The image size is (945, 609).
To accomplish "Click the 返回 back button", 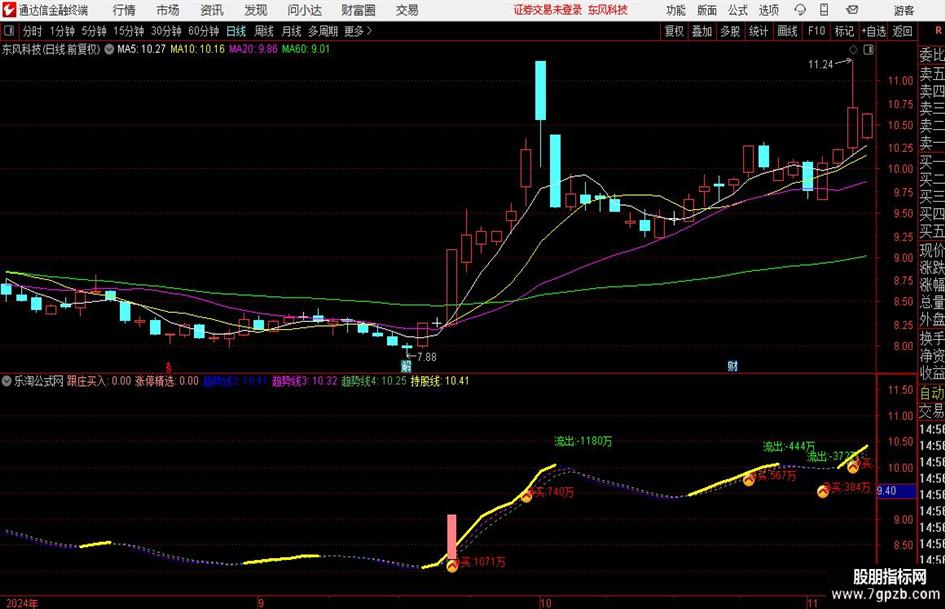I will coord(902,31).
